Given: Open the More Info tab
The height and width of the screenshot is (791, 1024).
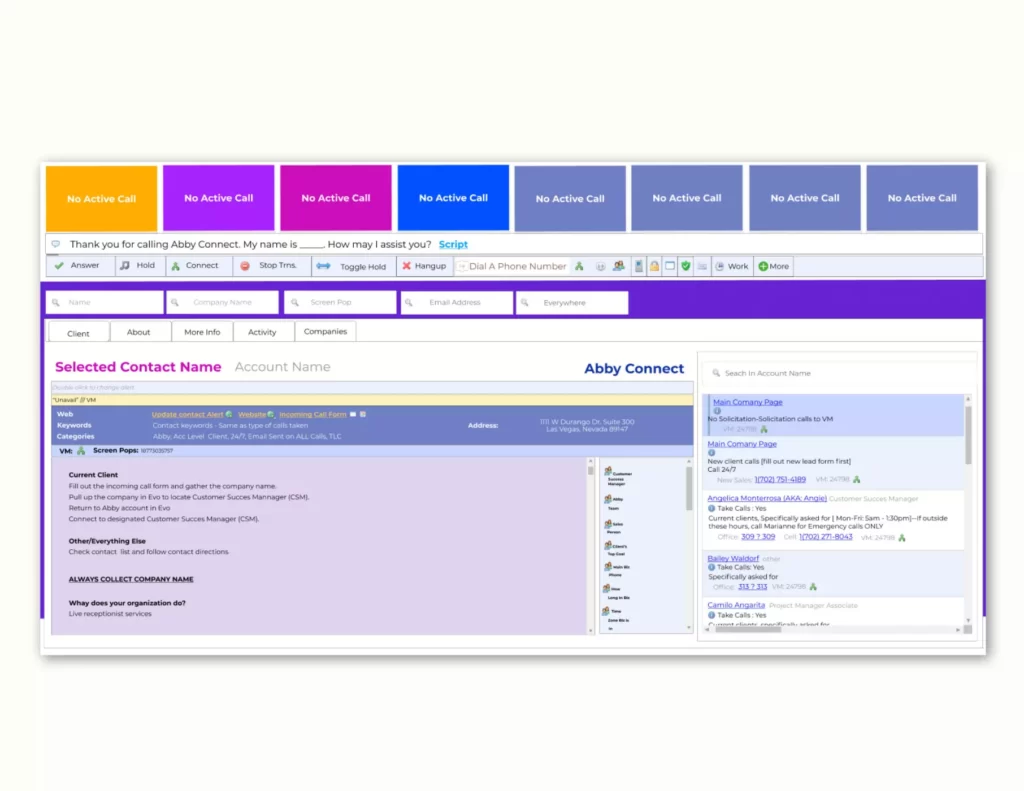Looking at the screenshot, I should [x=202, y=332].
